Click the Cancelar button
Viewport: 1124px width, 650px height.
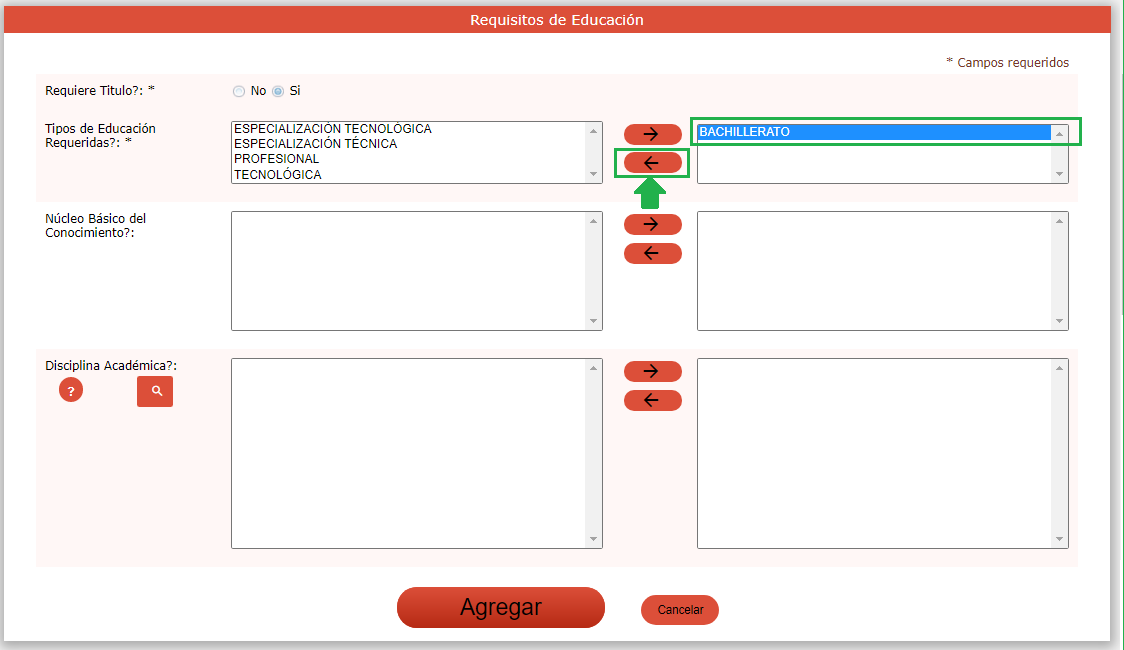680,610
